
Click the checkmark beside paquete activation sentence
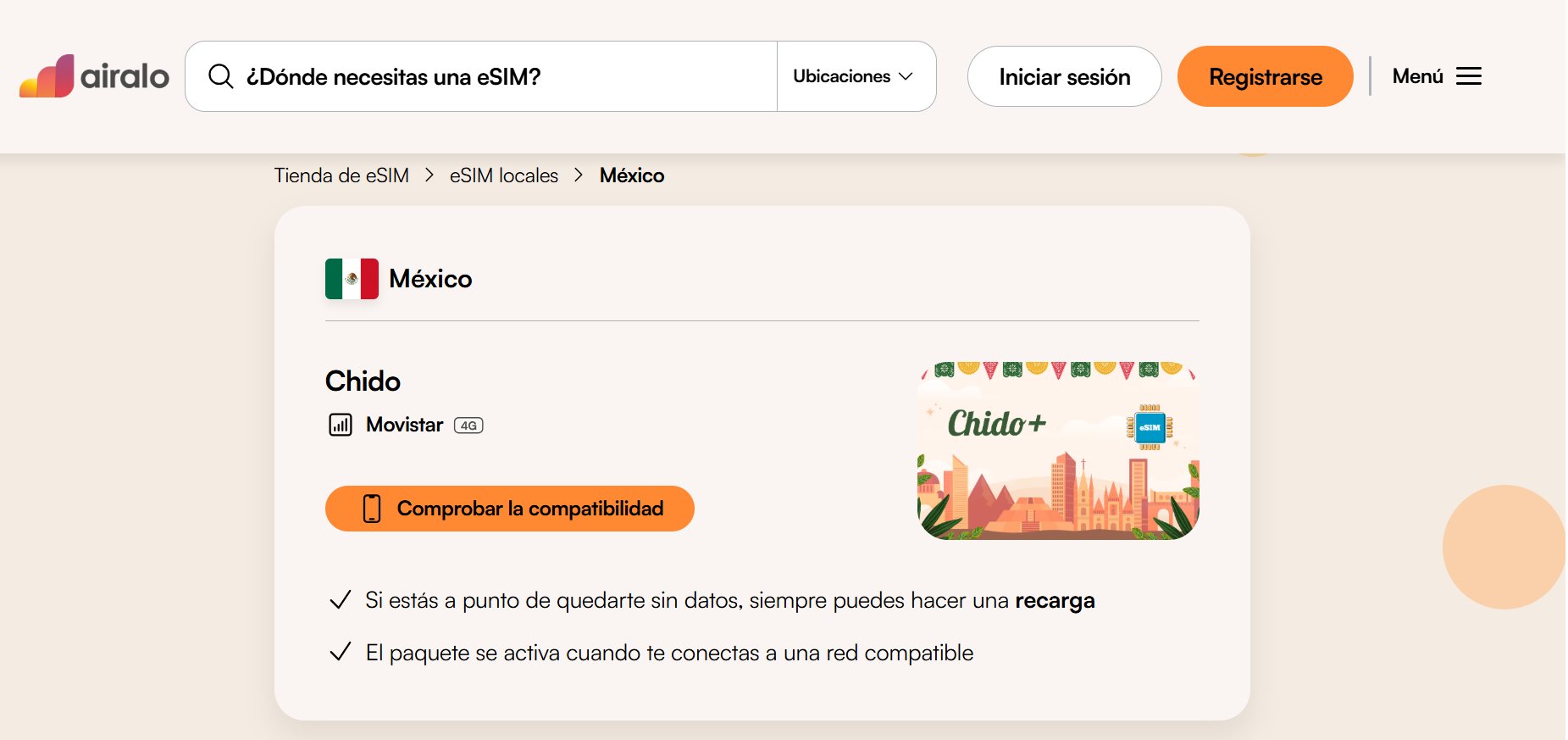pos(340,652)
